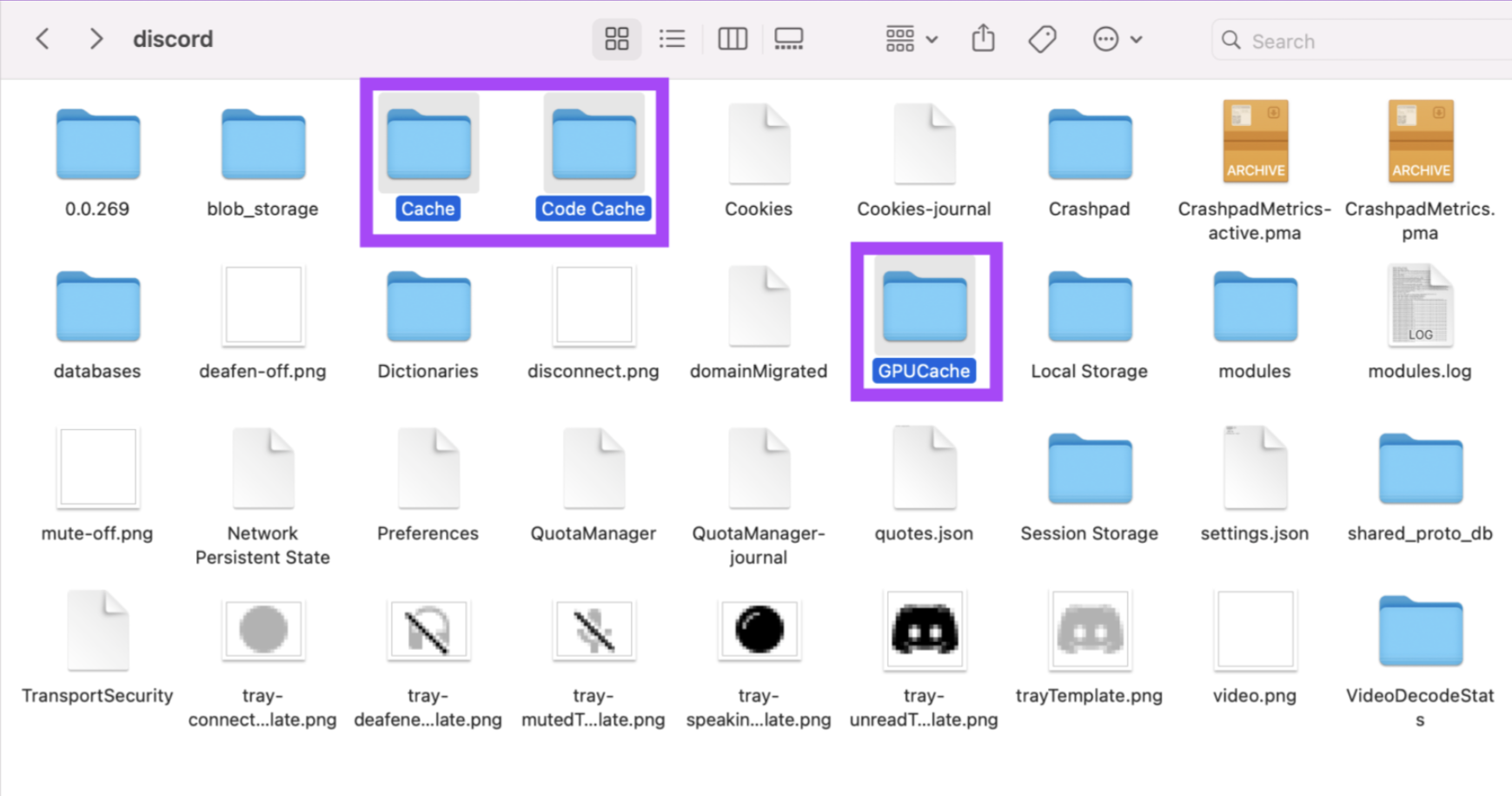The width and height of the screenshot is (1512, 796).
Task: Switch to list view
Action: (672, 39)
